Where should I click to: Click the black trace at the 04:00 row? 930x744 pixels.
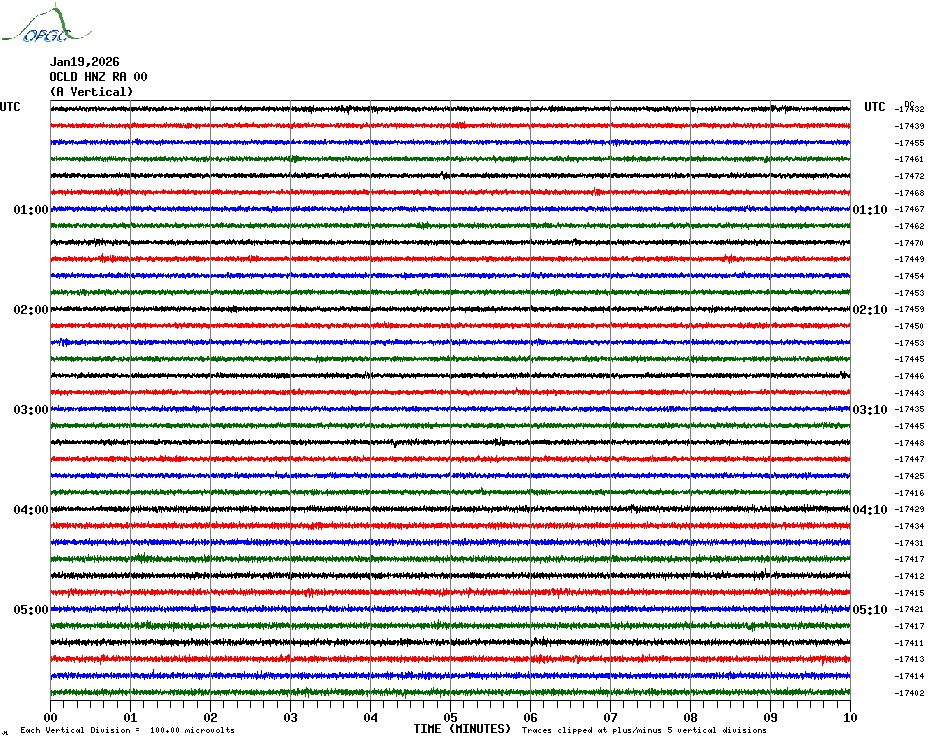[x=450, y=510]
